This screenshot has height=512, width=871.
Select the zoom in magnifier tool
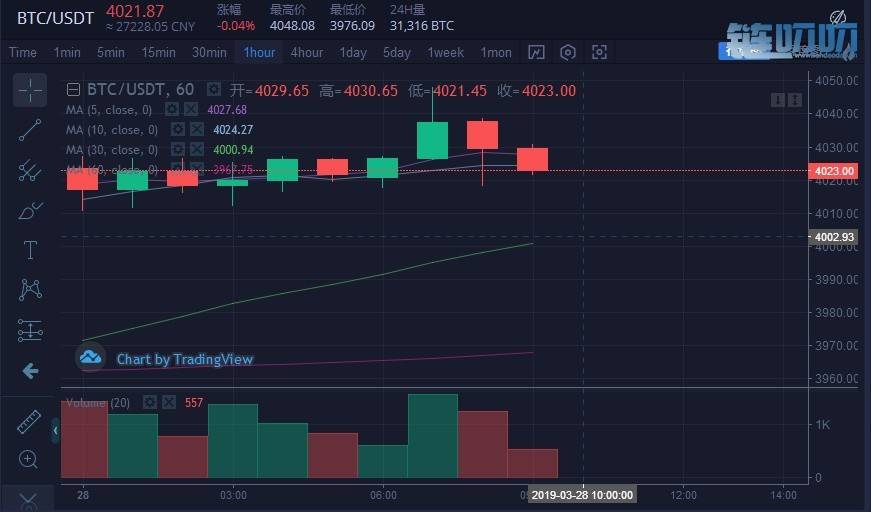(28, 459)
